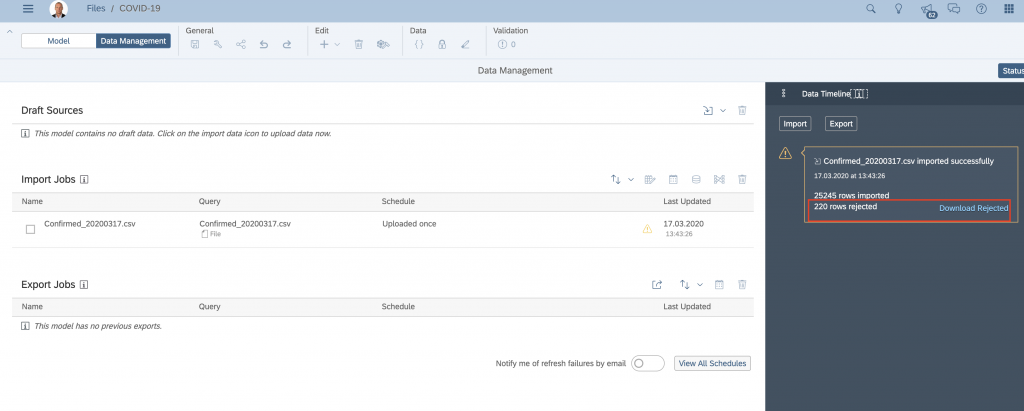Expand the Add dropdown arrow under Edit

(337, 44)
